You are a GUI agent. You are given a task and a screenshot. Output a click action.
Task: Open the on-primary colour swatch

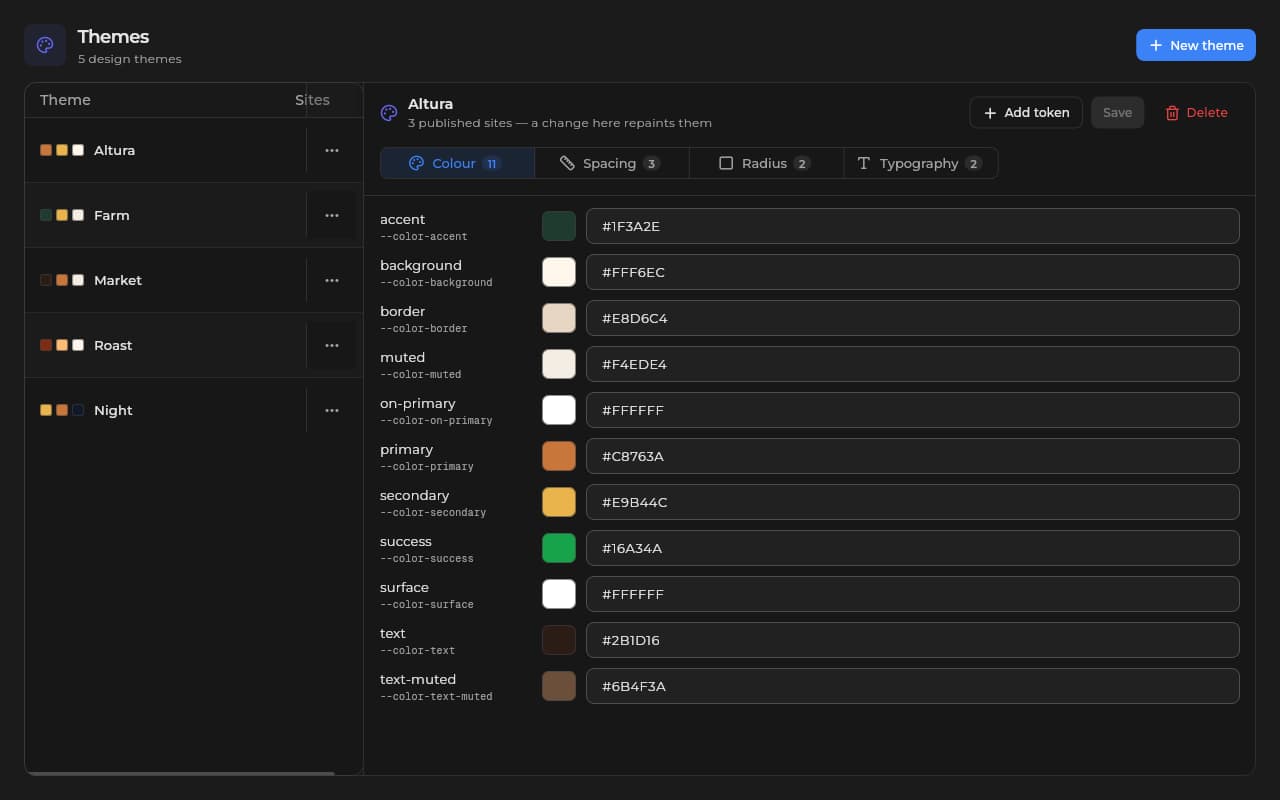tap(559, 410)
